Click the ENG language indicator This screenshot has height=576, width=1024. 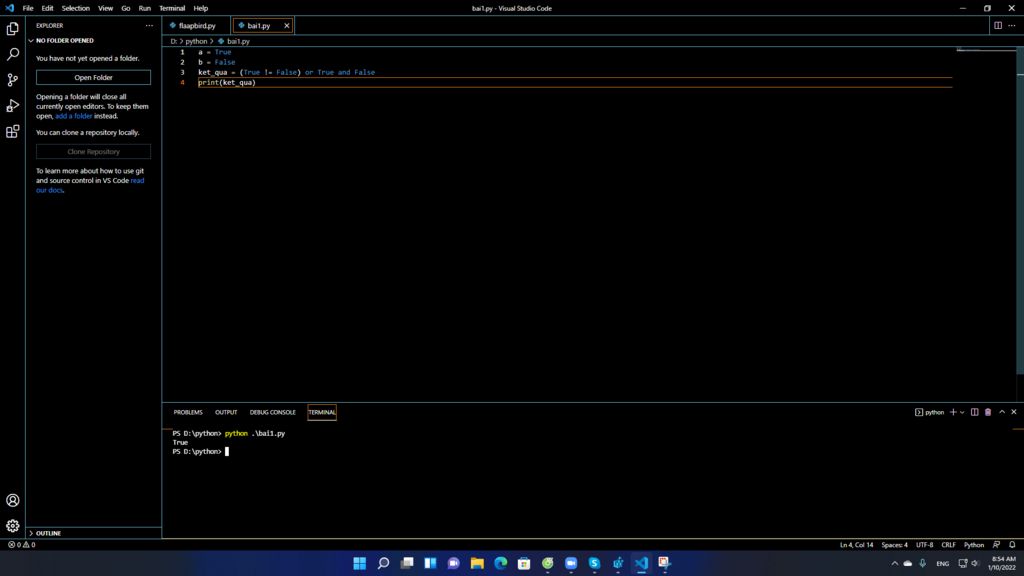point(942,564)
